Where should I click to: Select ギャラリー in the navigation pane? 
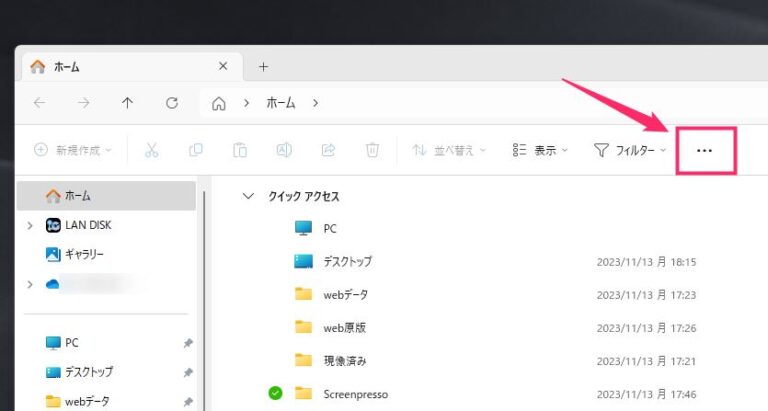tap(84, 254)
